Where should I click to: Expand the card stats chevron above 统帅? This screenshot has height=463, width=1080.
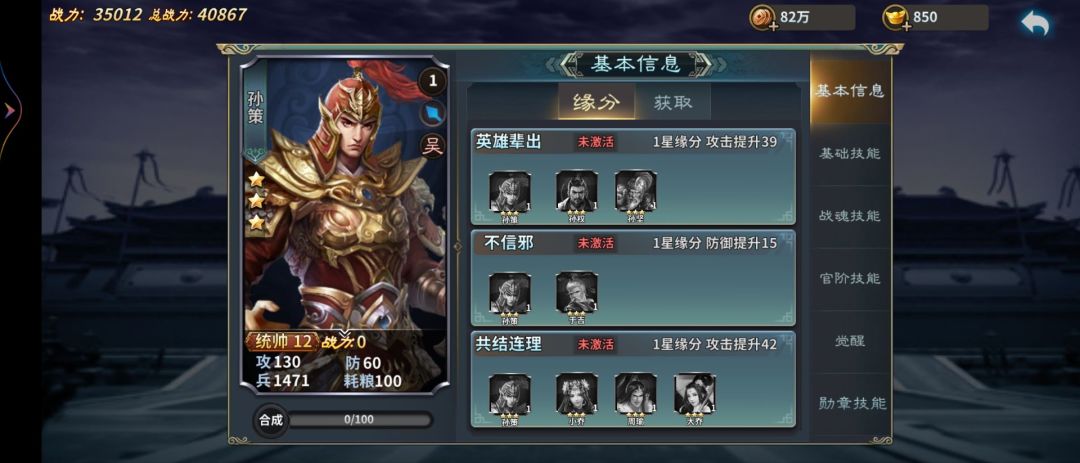pos(345,333)
